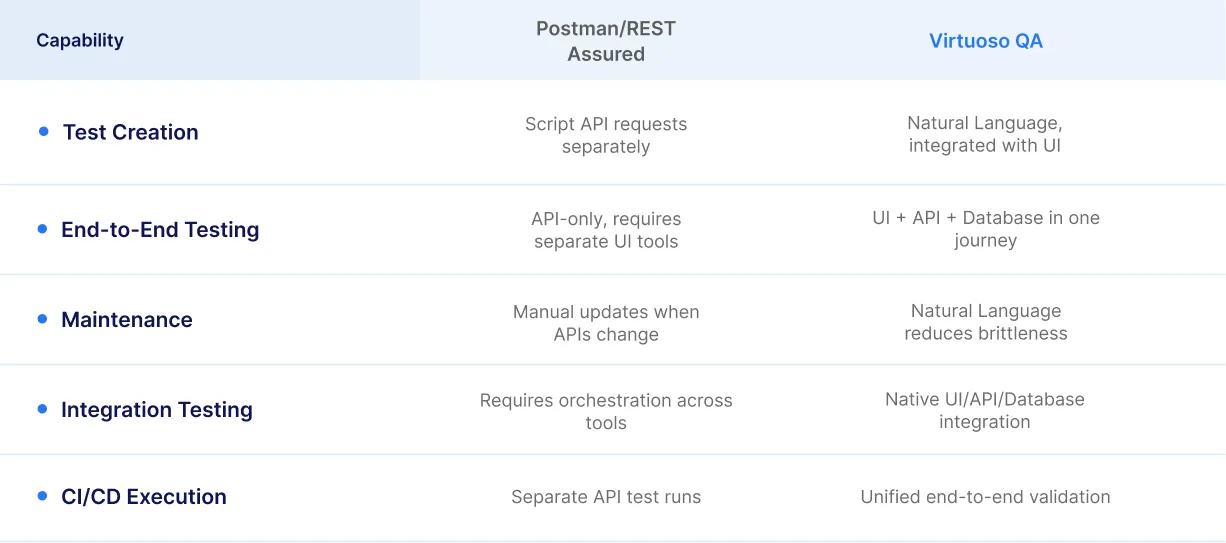
Task: Select the Test Creation row label
Action: pyautogui.click(x=131, y=132)
